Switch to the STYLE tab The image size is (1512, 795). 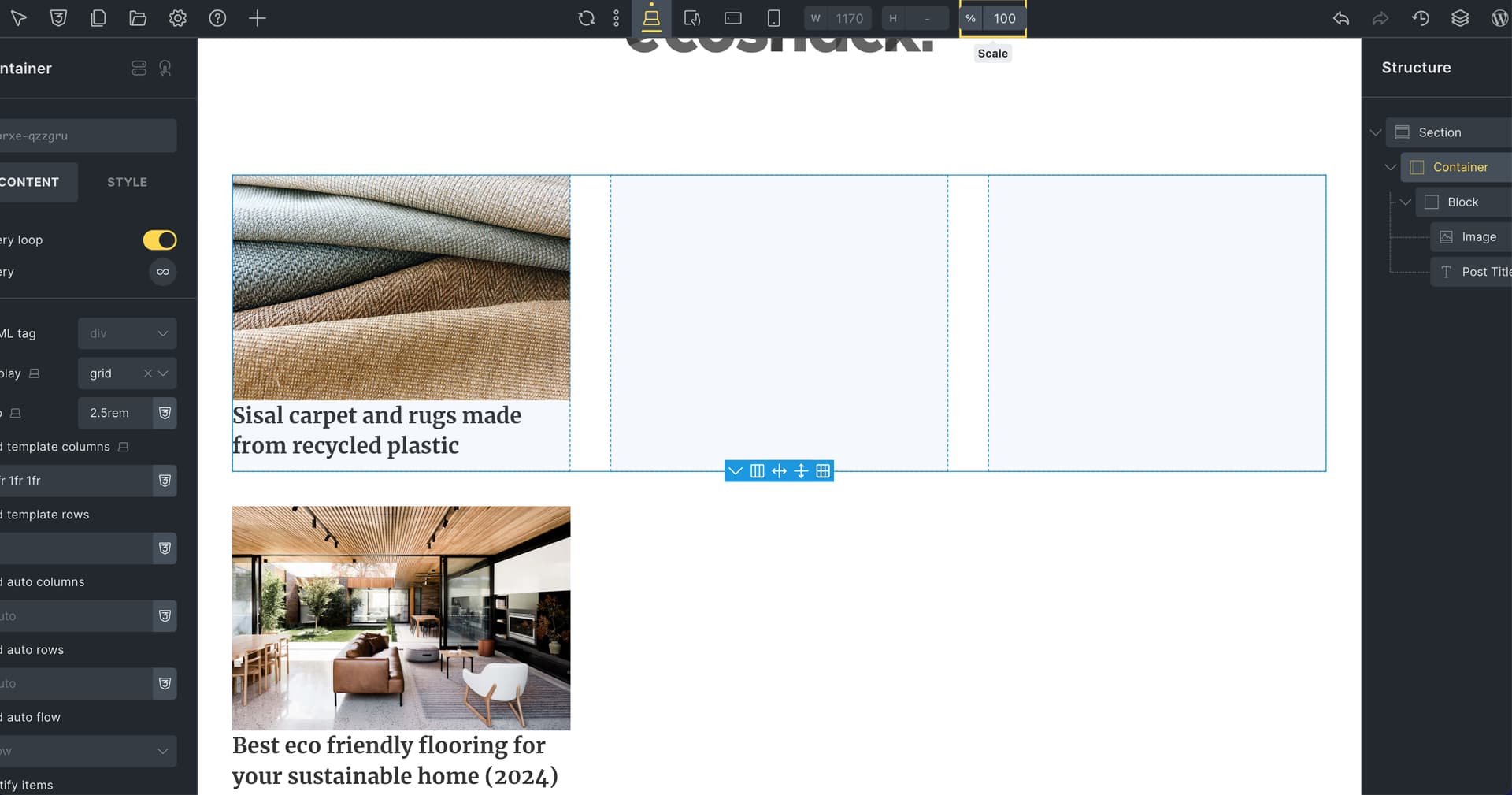[128, 182]
